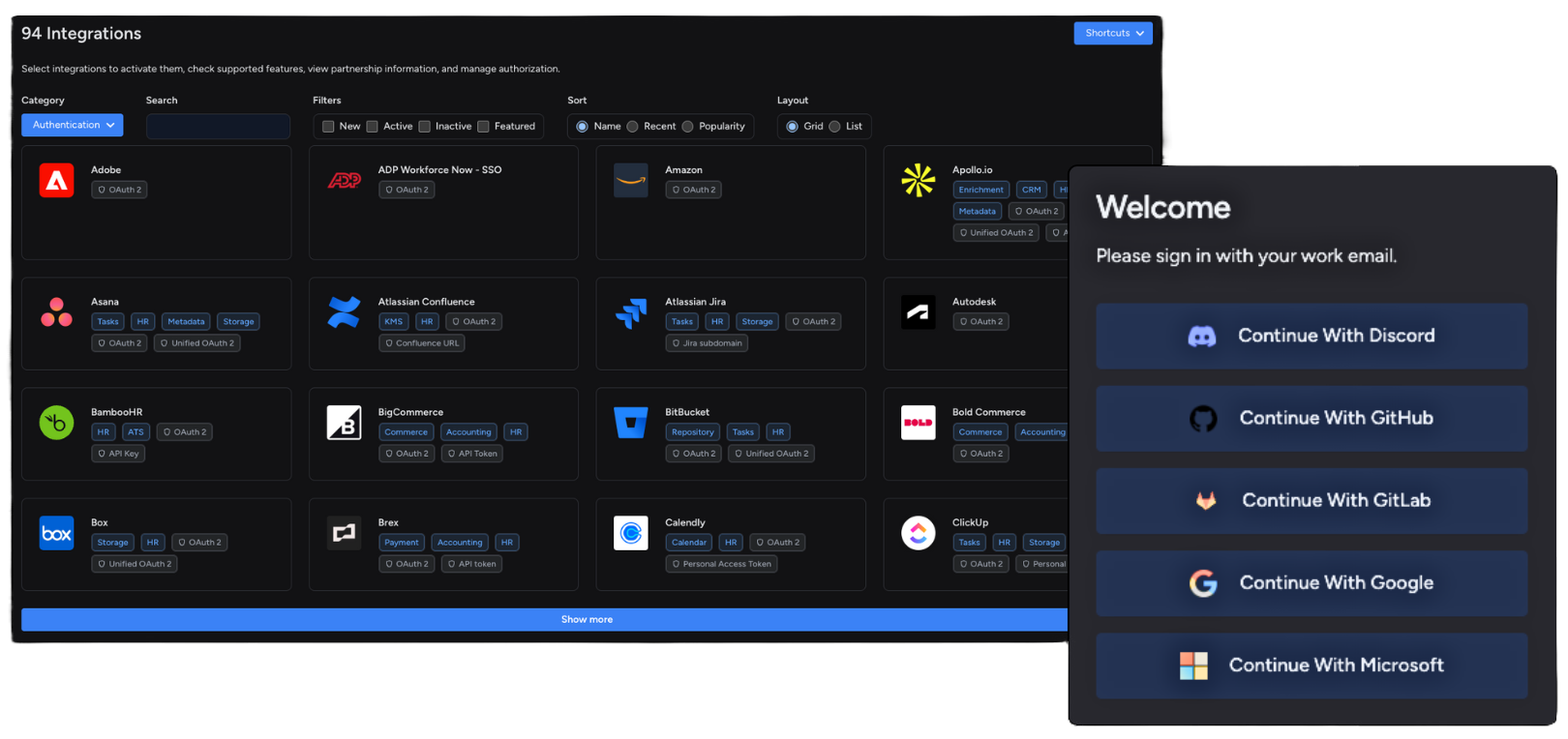Click Personal Access Token tag on Calendly
This screenshot has height=739, width=1568.
[x=721, y=564]
